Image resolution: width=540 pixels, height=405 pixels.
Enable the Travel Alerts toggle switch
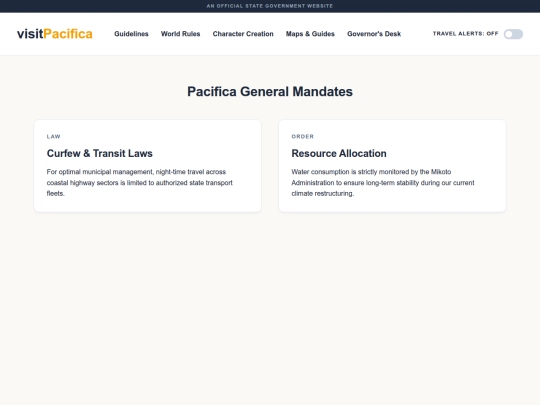coord(513,34)
